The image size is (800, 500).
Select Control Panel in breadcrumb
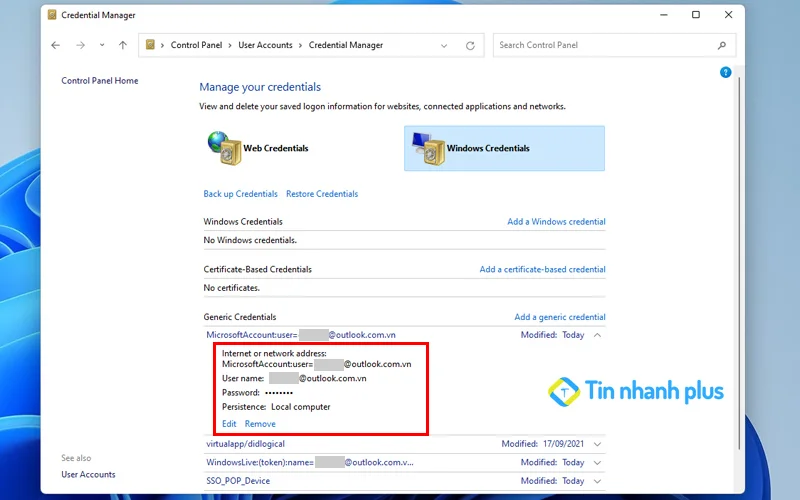click(x=196, y=45)
